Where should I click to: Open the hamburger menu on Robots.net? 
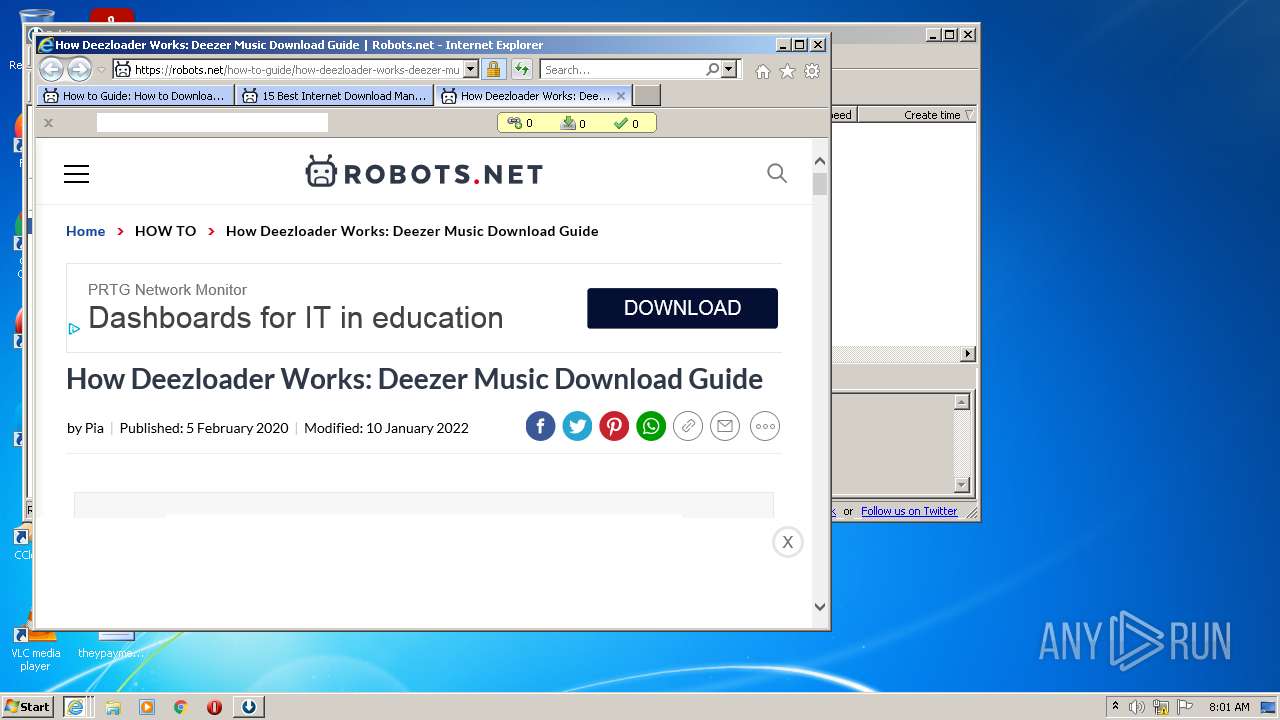pyautogui.click(x=76, y=174)
